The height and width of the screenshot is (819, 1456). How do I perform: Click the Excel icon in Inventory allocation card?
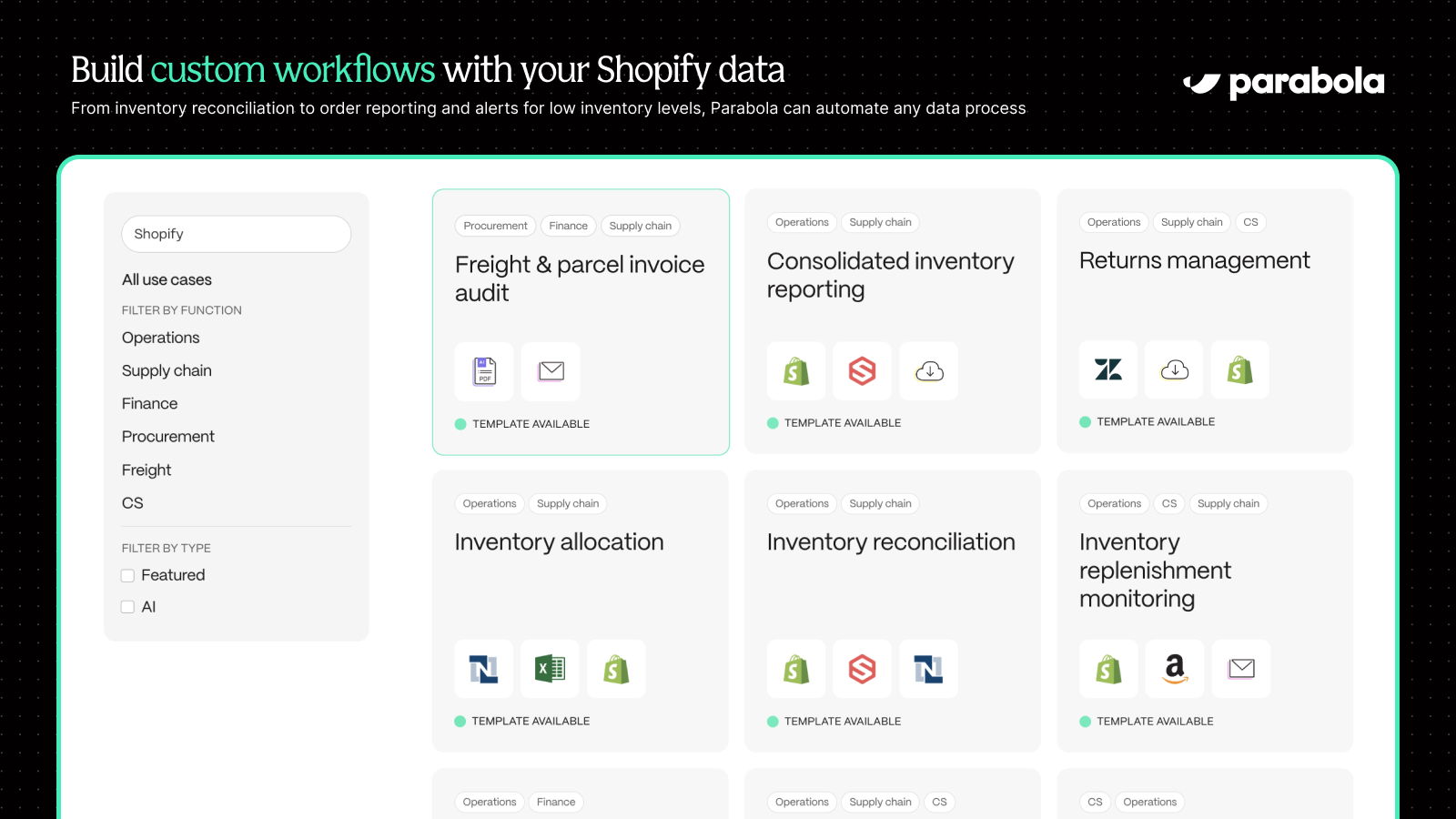click(x=550, y=669)
